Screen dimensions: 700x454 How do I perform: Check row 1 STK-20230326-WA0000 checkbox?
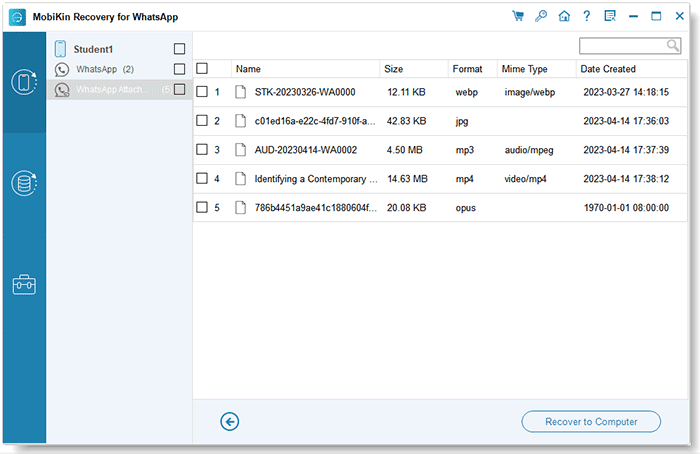202,92
